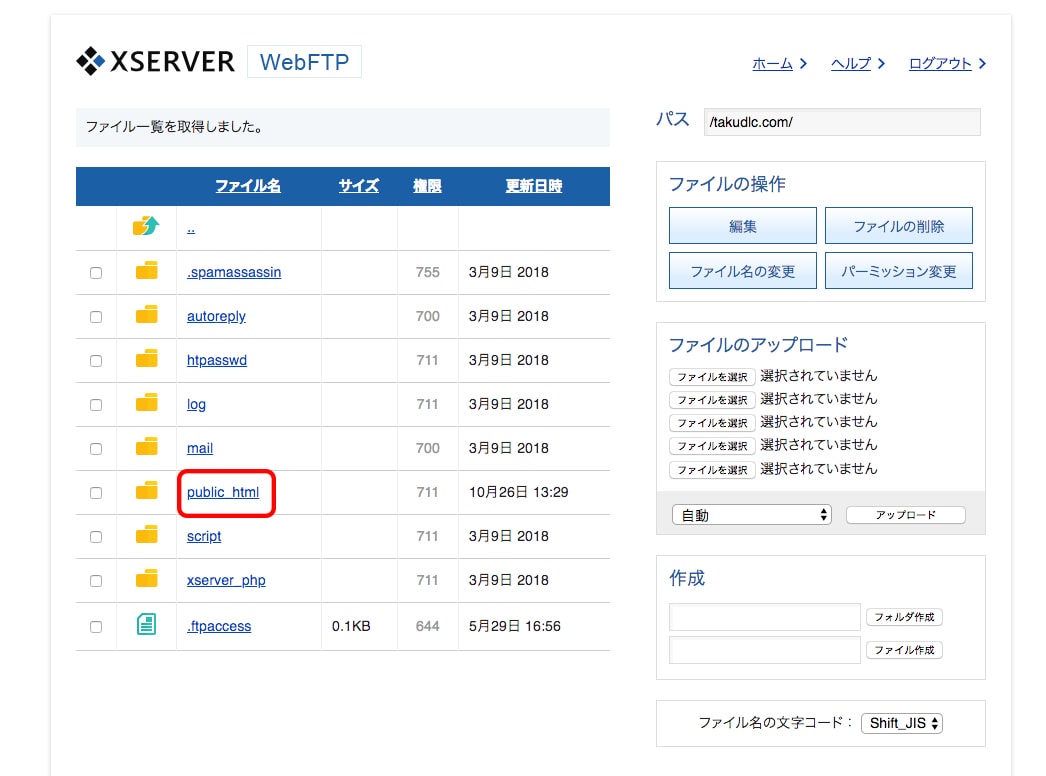Click the パス input field
This screenshot has width=1046, height=776.
(x=841, y=122)
